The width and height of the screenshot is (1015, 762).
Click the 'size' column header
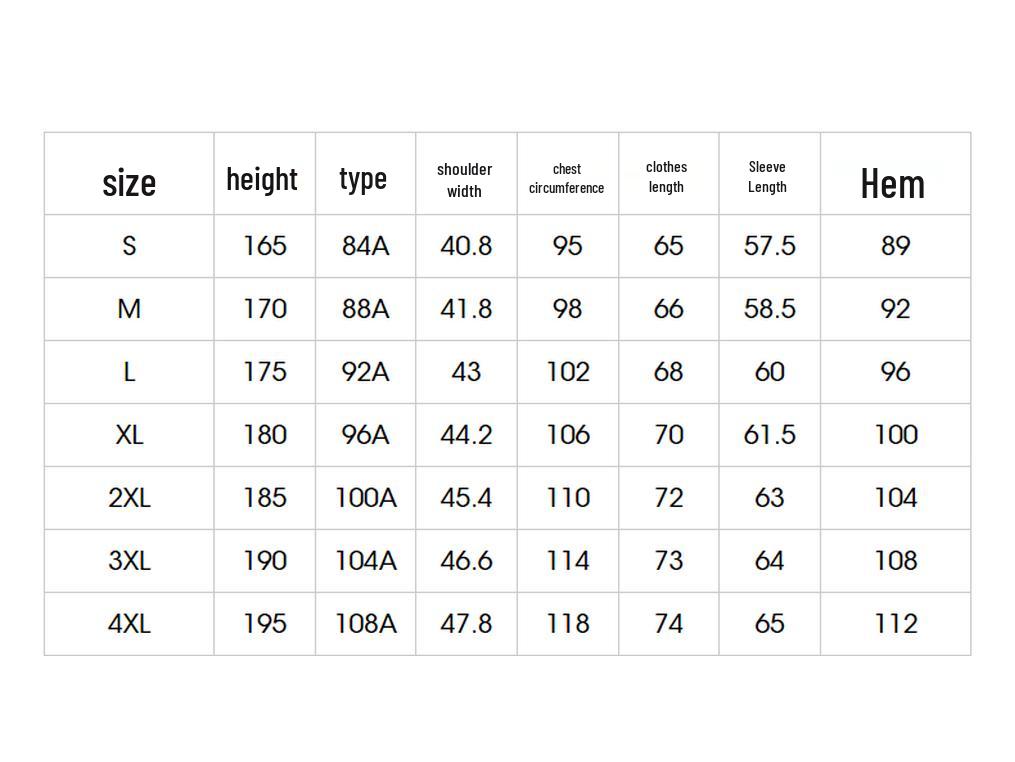point(129,183)
